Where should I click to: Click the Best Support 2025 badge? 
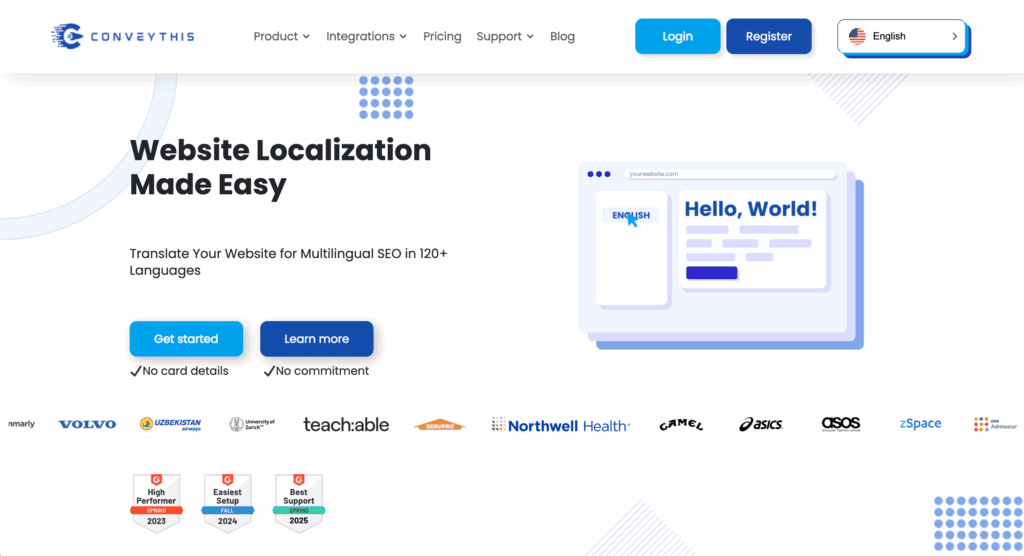point(298,503)
